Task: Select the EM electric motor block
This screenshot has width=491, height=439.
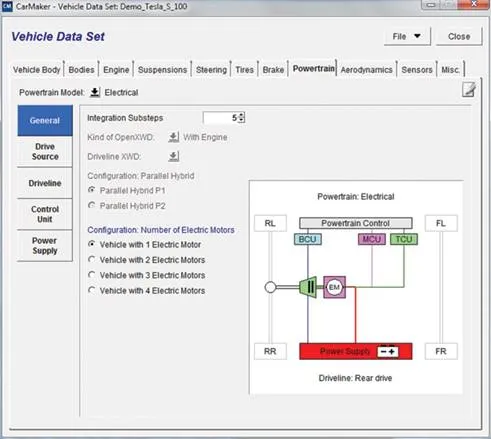Action: point(334,287)
